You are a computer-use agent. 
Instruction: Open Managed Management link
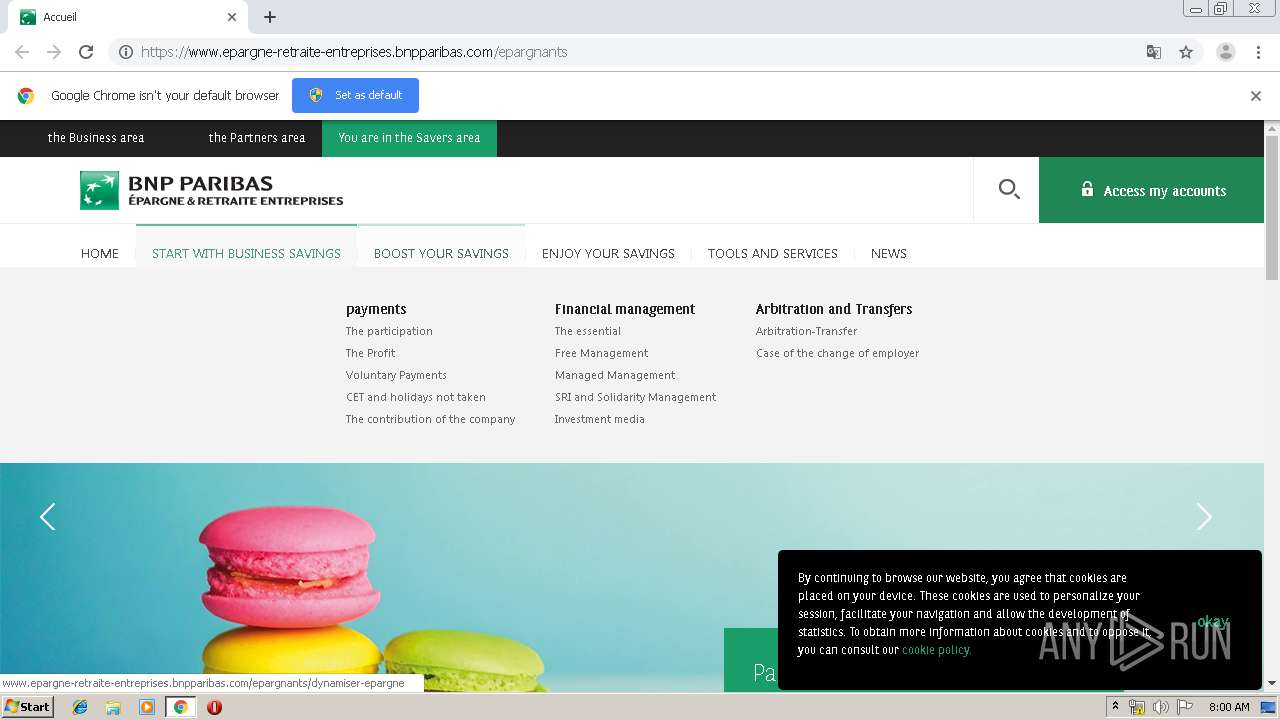click(615, 375)
